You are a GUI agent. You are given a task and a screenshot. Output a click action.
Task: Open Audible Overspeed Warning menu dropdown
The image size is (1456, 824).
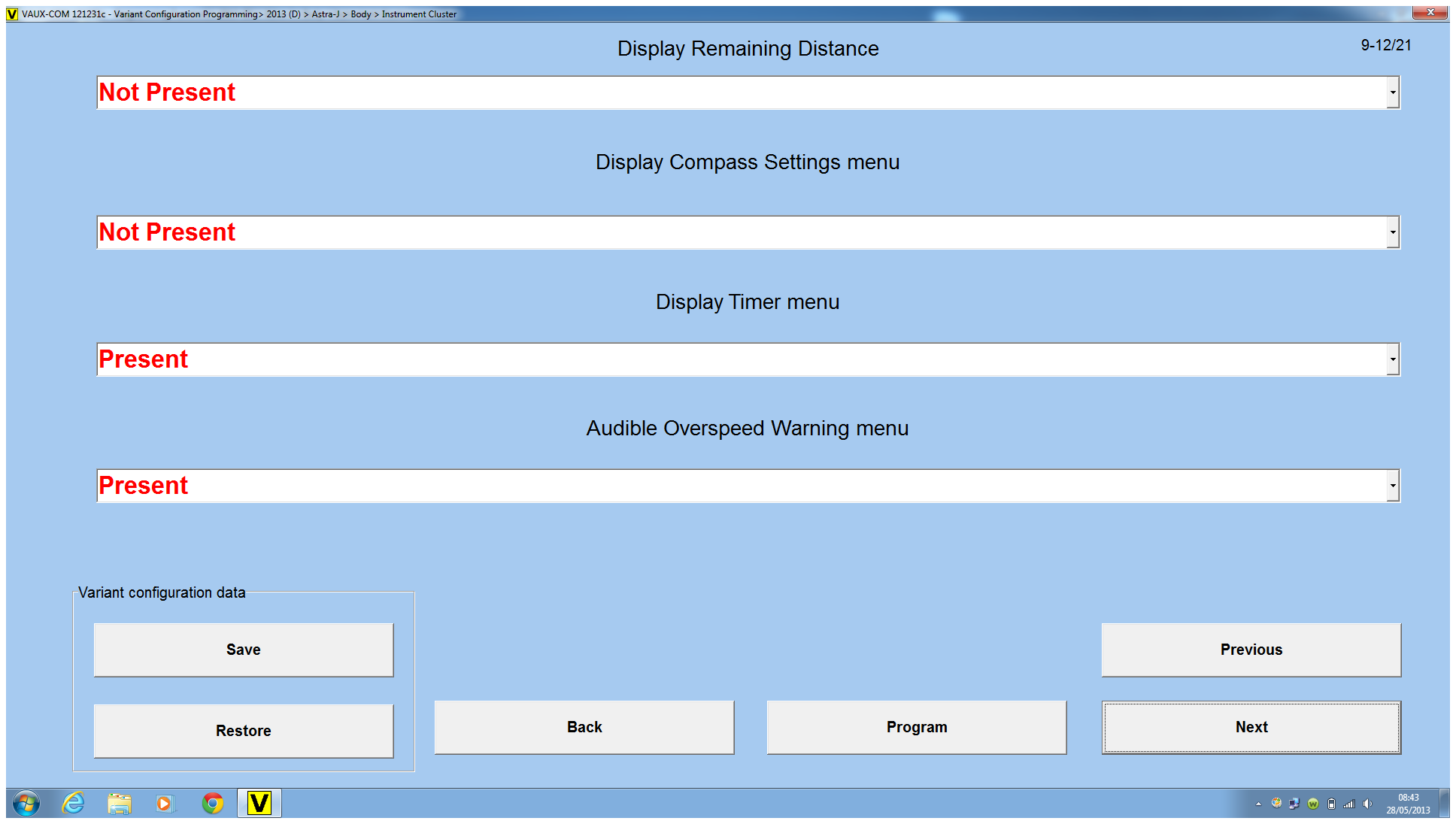pyautogui.click(x=1392, y=486)
